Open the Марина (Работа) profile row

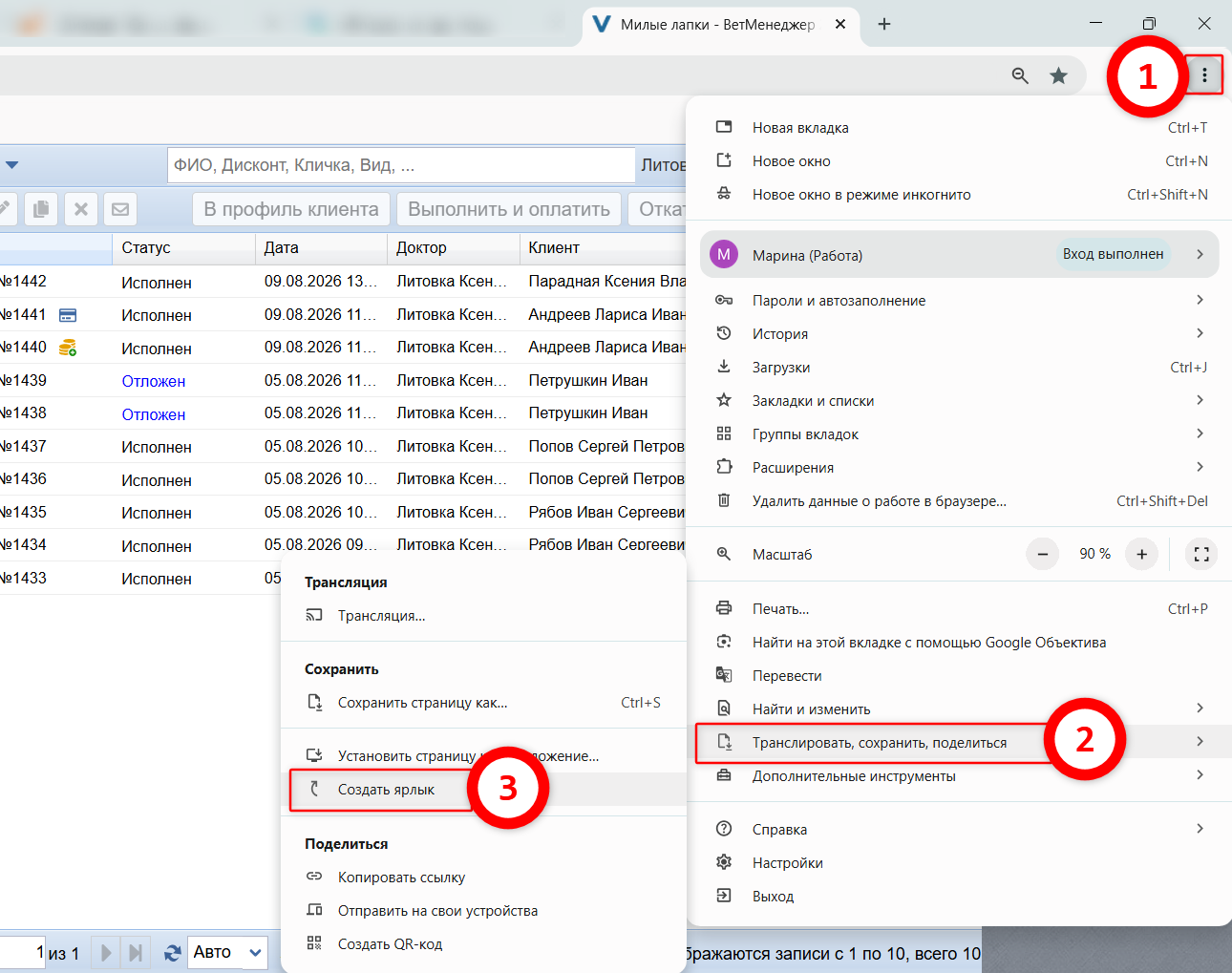pos(959,255)
